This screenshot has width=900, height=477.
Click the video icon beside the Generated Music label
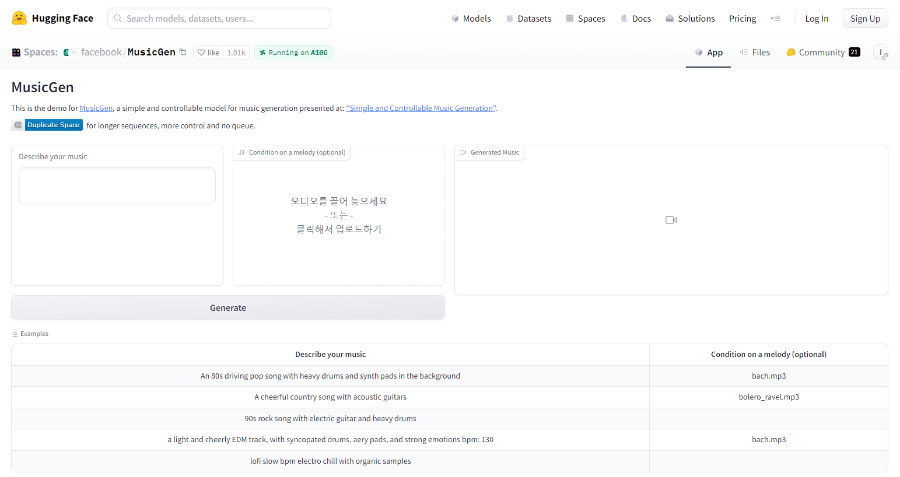tap(463, 153)
